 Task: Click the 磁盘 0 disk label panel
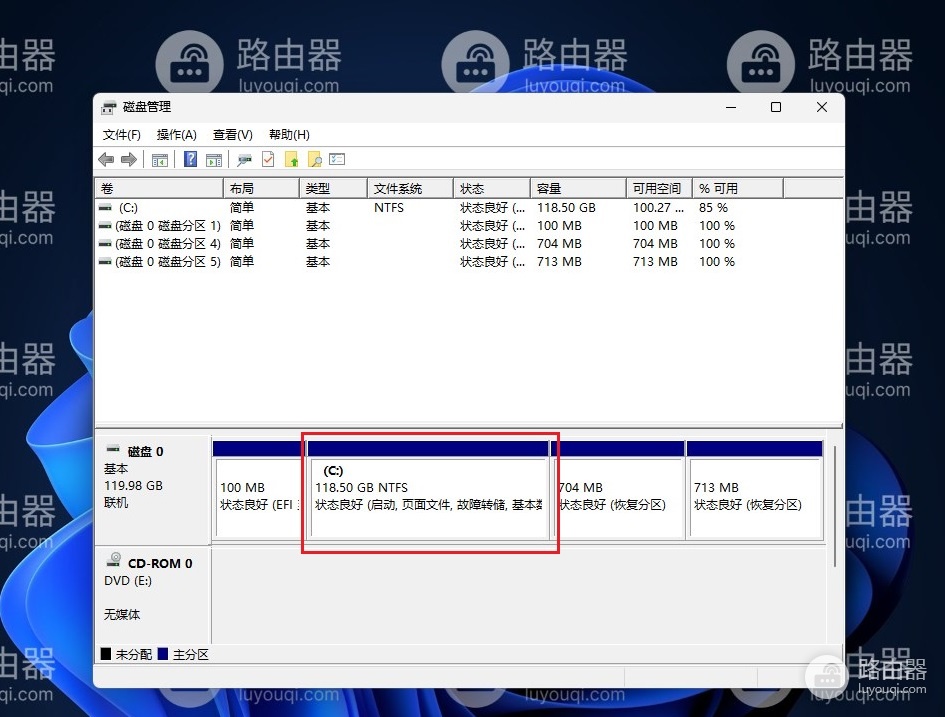pos(153,490)
